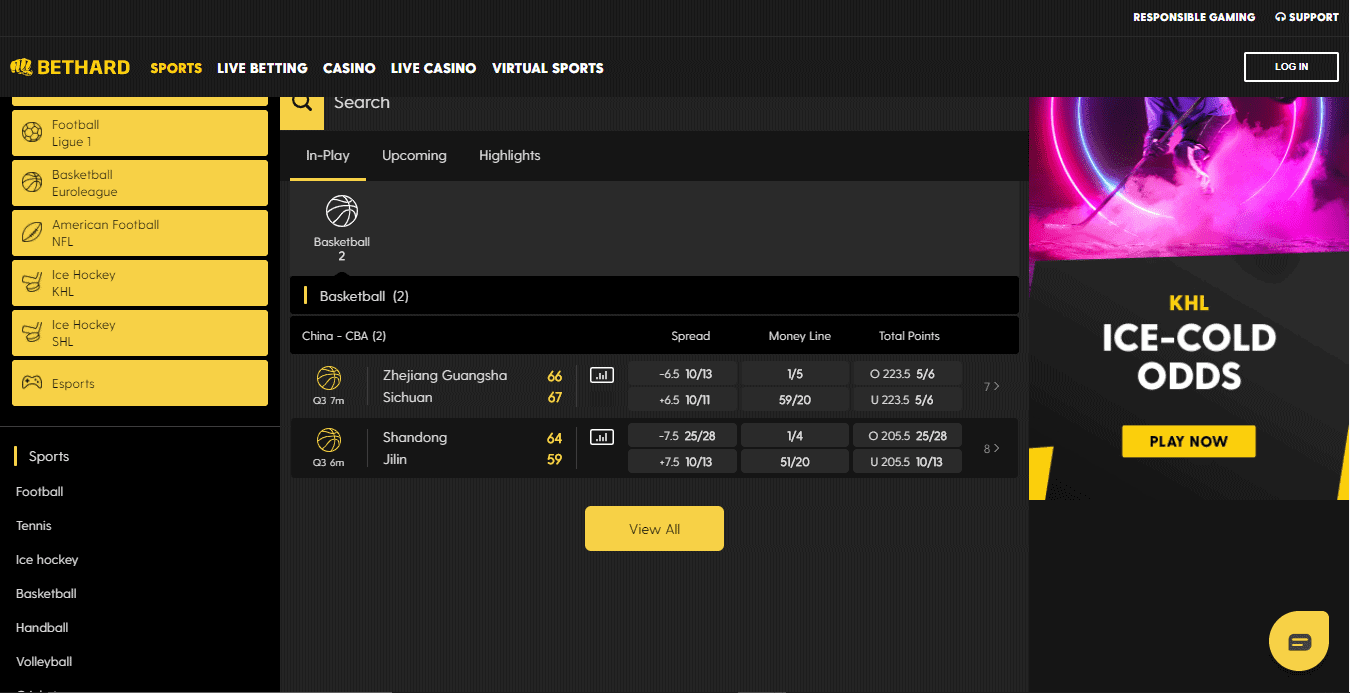Open Ice Hockey KHL quick link
The height and width of the screenshot is (693, 1350).
point(140,283)
